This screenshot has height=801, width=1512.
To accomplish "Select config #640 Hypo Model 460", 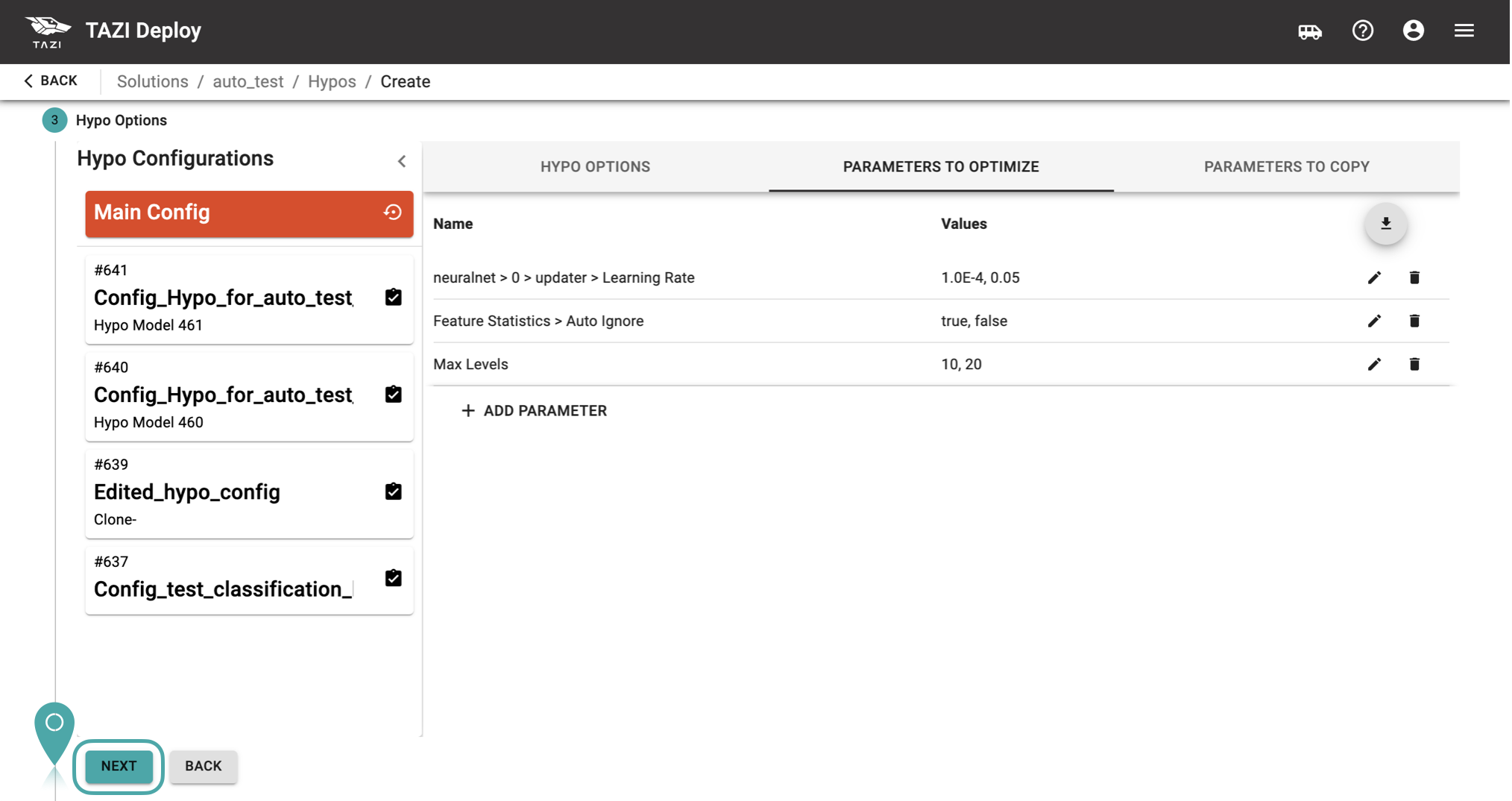I will click(x=249, y=397).
